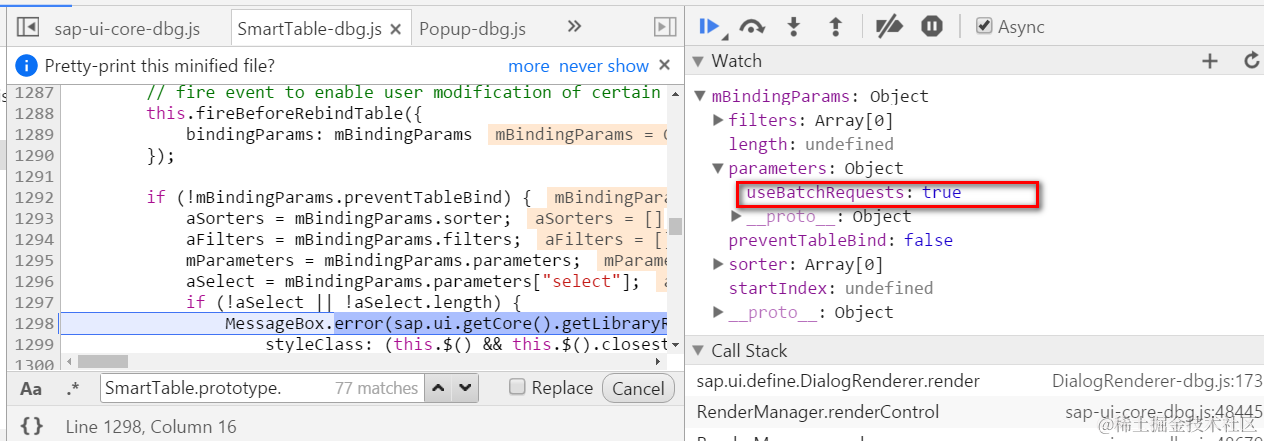Toggle pause on exceptions

pos(932,27)
